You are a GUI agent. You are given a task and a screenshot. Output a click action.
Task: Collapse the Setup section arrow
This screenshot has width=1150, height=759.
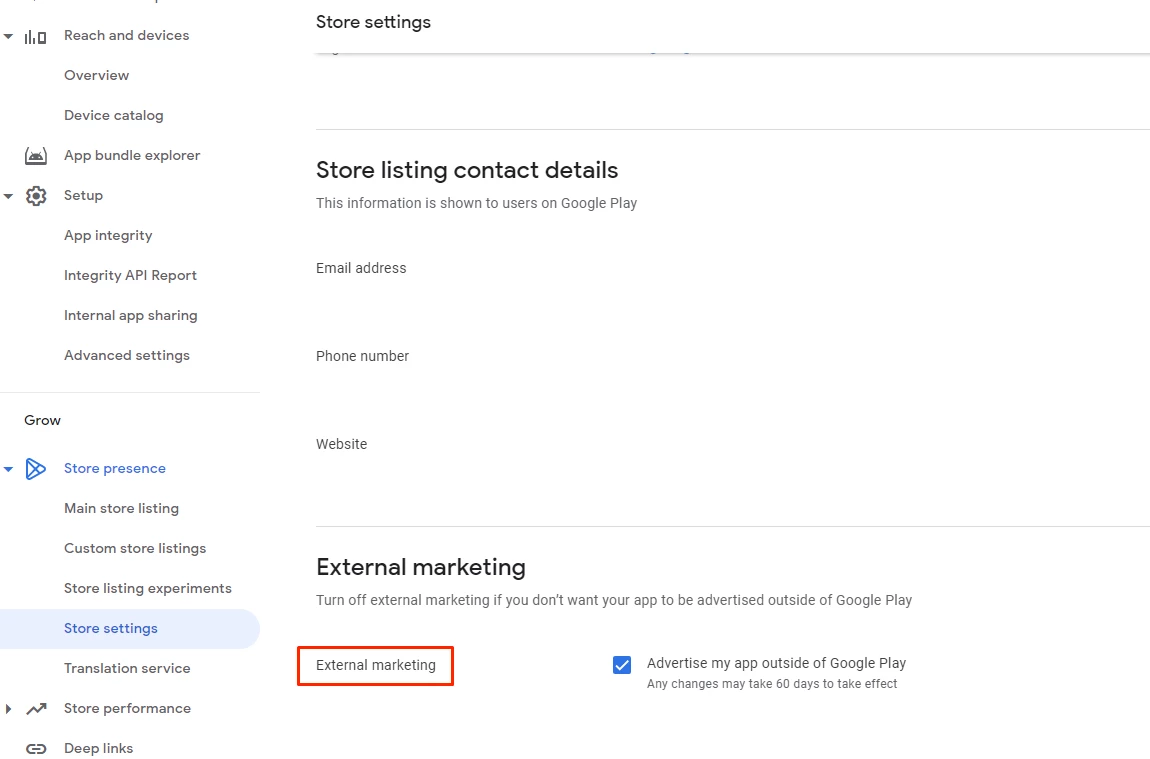click(x=8, y=196)
